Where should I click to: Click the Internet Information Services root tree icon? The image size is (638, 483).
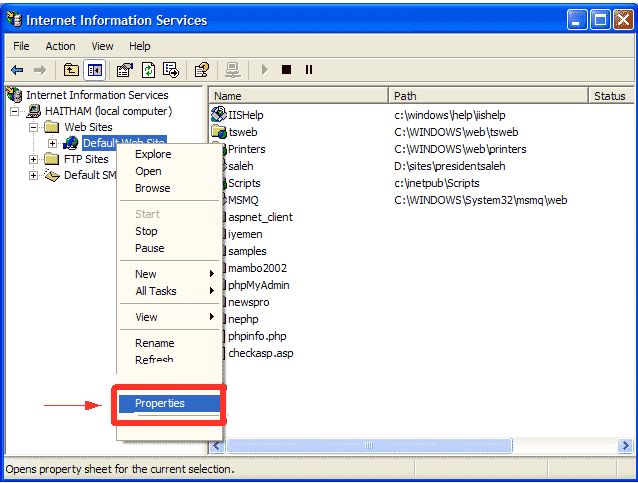(x=15, y=95)
